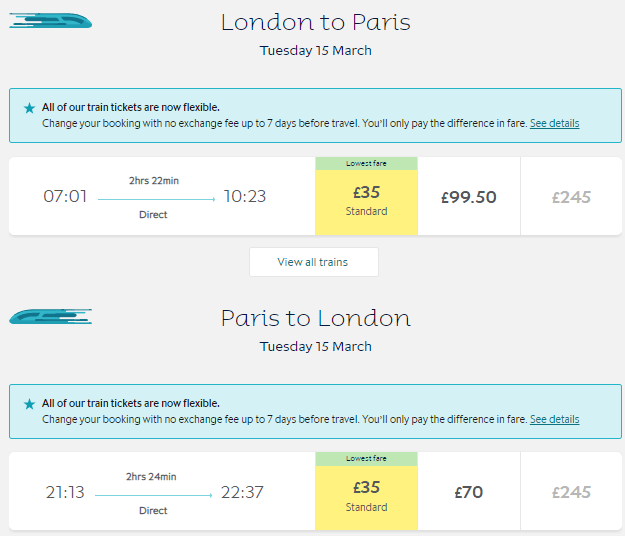Viewport: 625px width, 536px height.
Task: Select the £35 Standard fare for the 07:01 train
Action: (366, 201)
